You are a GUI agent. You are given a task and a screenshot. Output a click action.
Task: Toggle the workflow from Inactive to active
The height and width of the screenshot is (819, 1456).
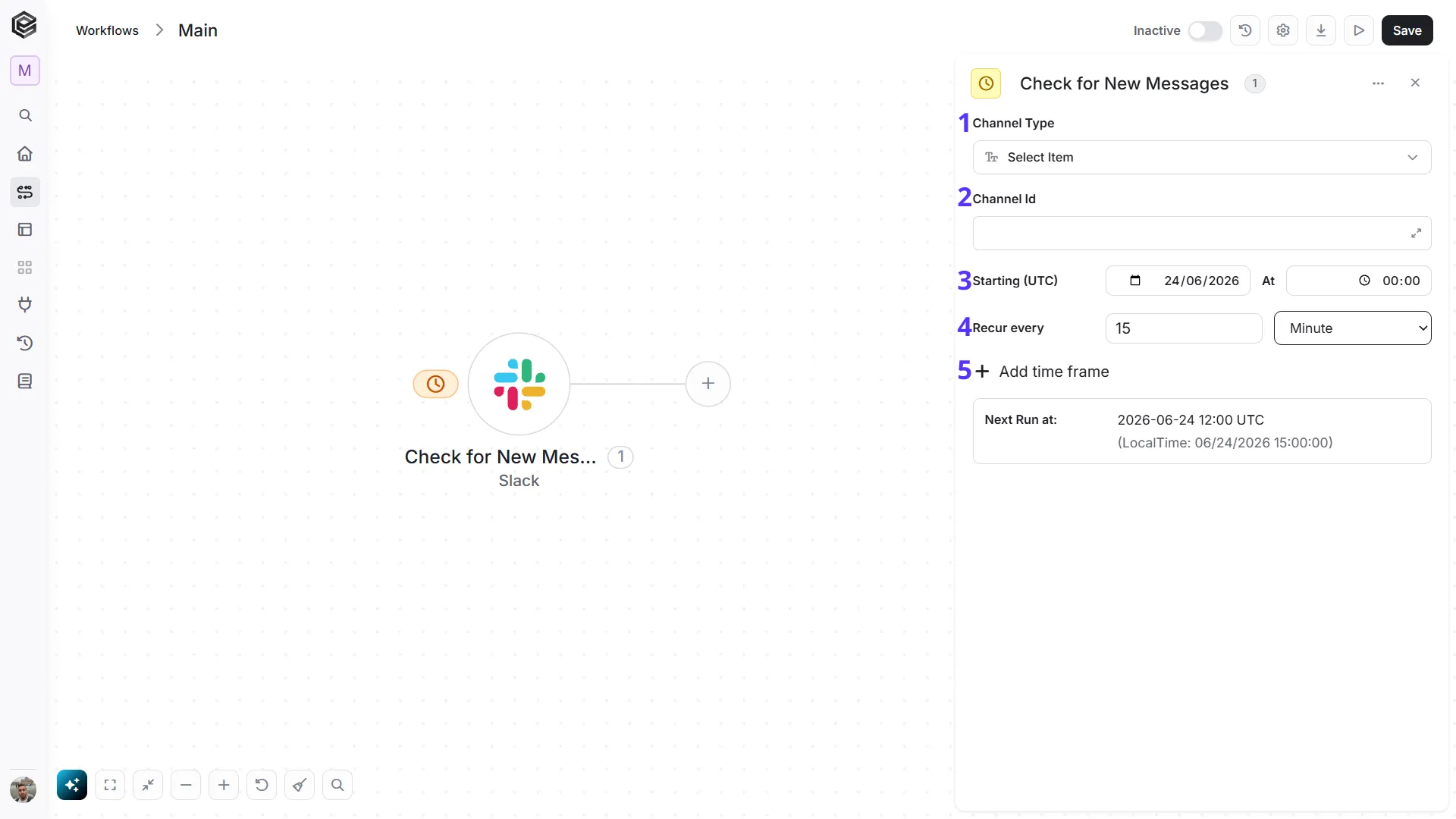[1205, 30]
